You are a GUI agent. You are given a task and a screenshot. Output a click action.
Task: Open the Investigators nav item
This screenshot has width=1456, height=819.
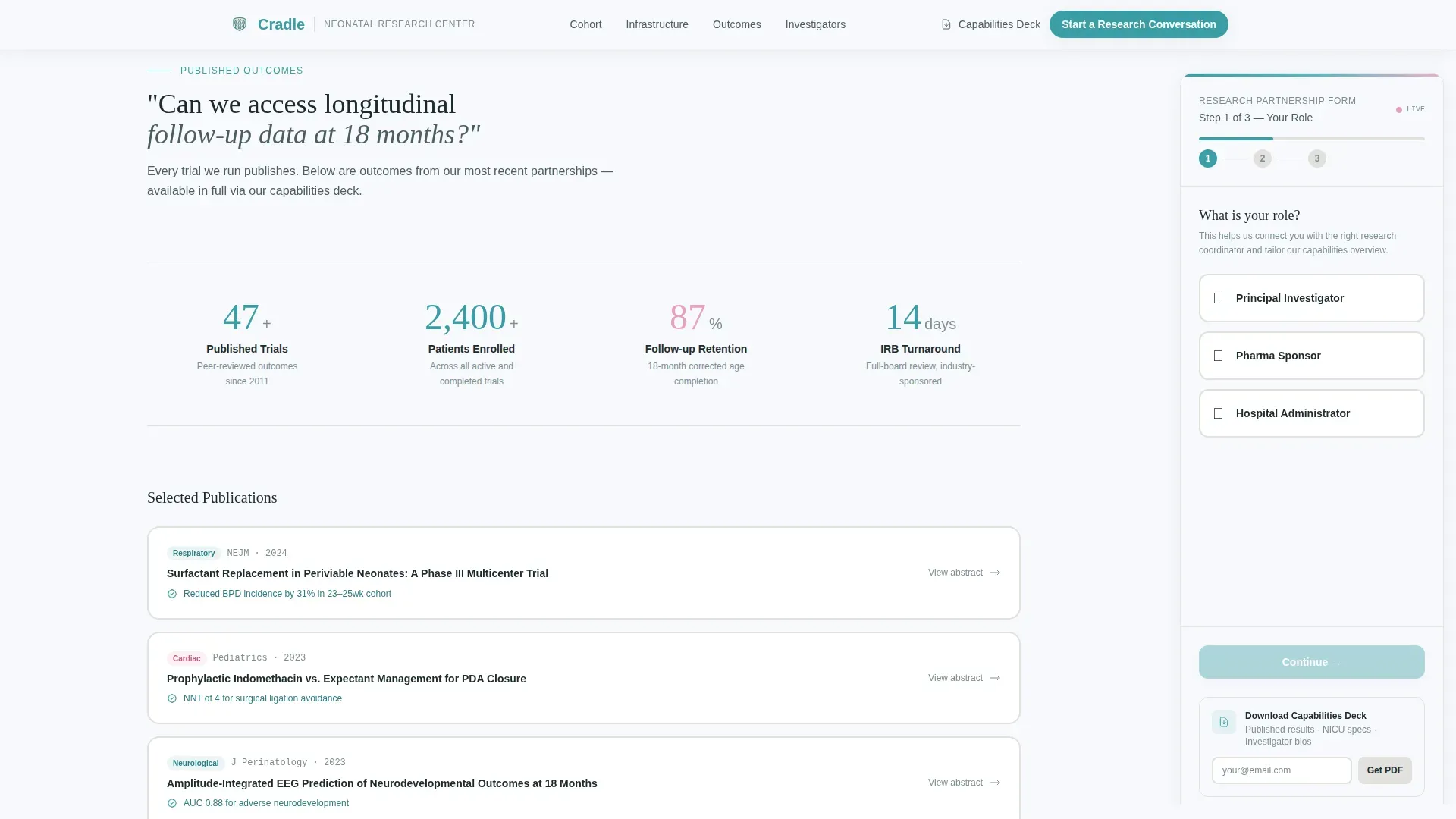815,24
